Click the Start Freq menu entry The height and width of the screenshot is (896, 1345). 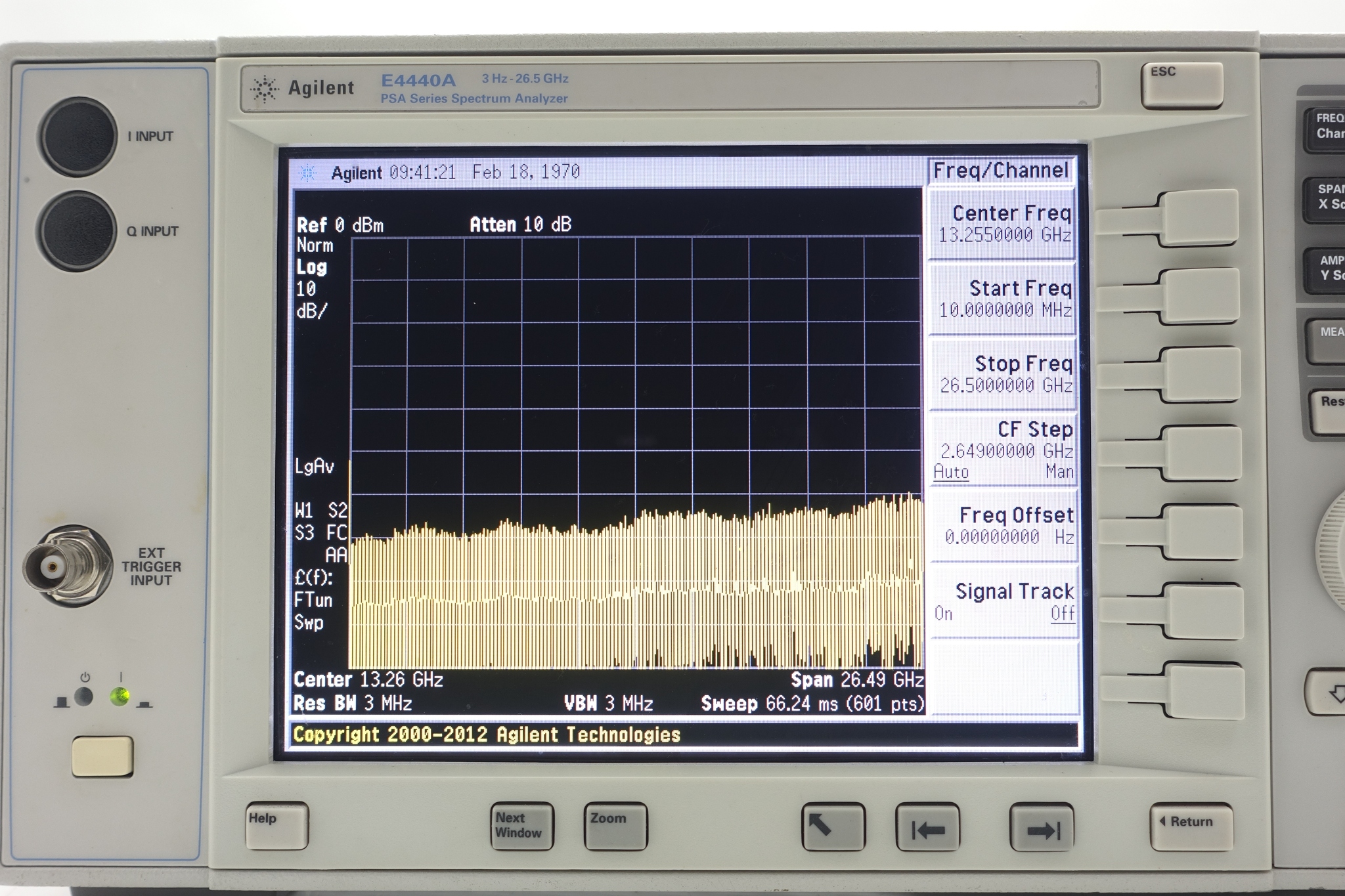coord(1002,299)
